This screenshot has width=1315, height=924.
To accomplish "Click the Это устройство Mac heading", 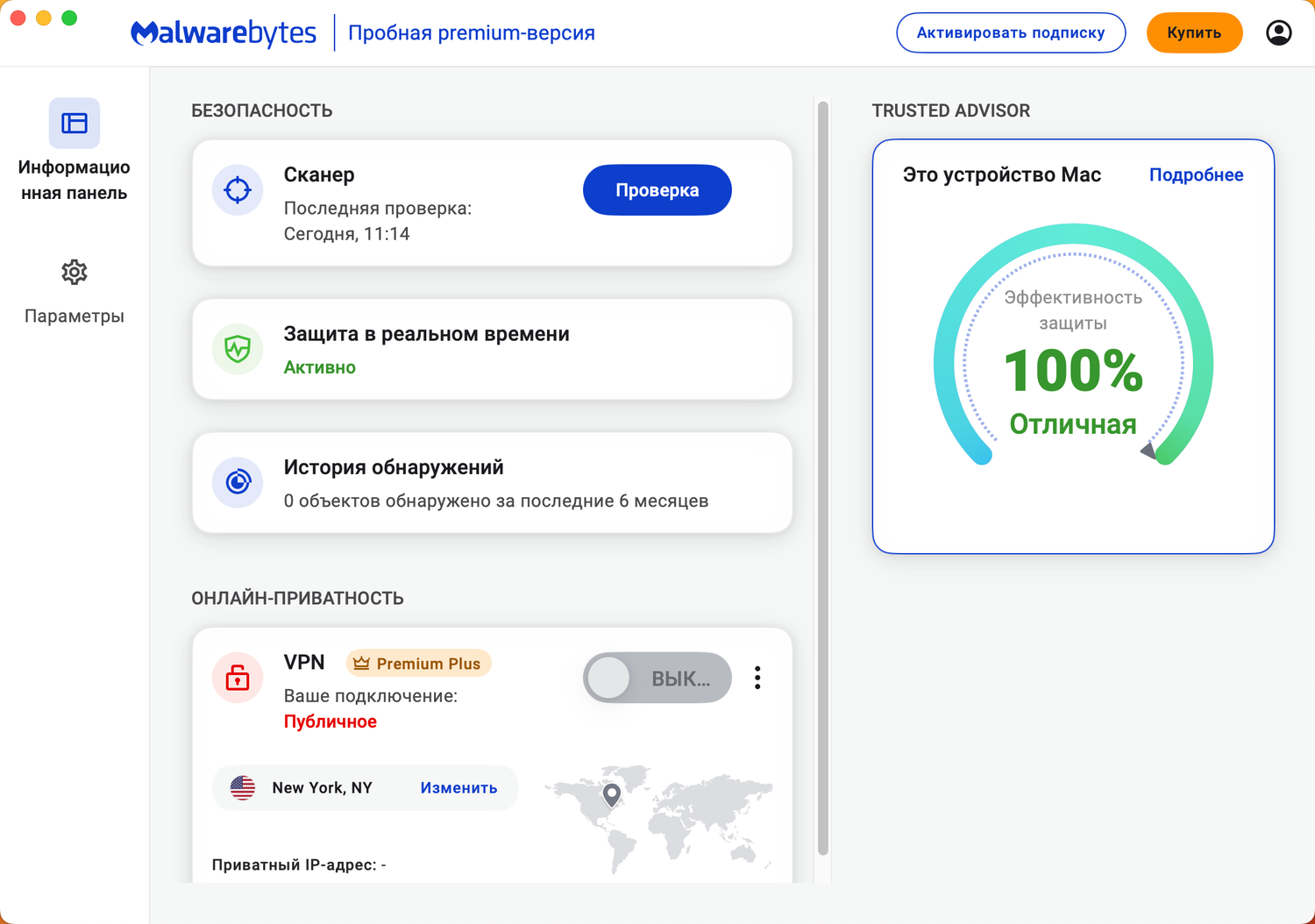I will click(x=1002, y=174).
